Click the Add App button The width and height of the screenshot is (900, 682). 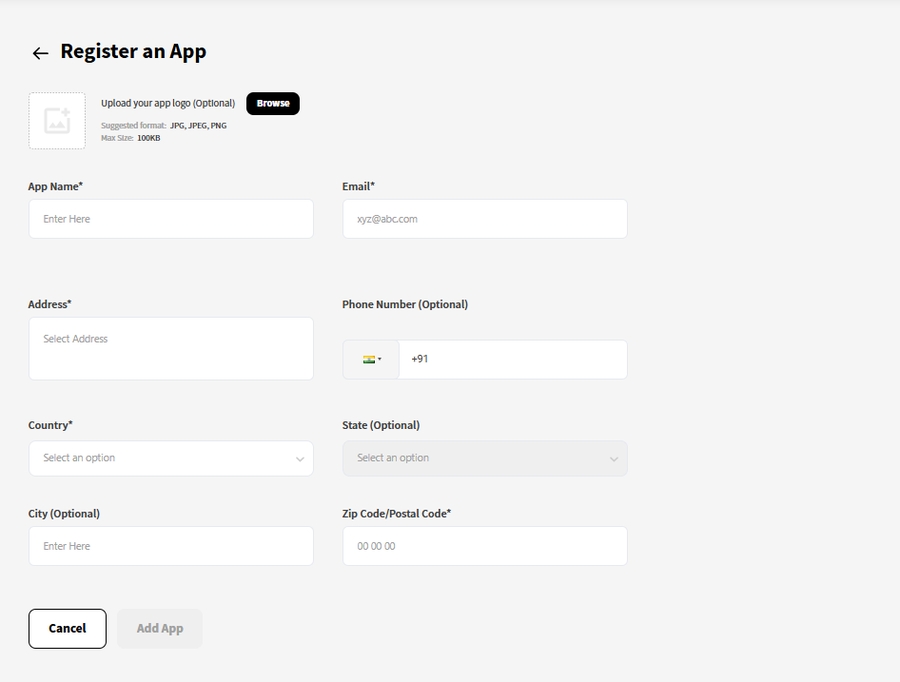(x=160, y=628)
